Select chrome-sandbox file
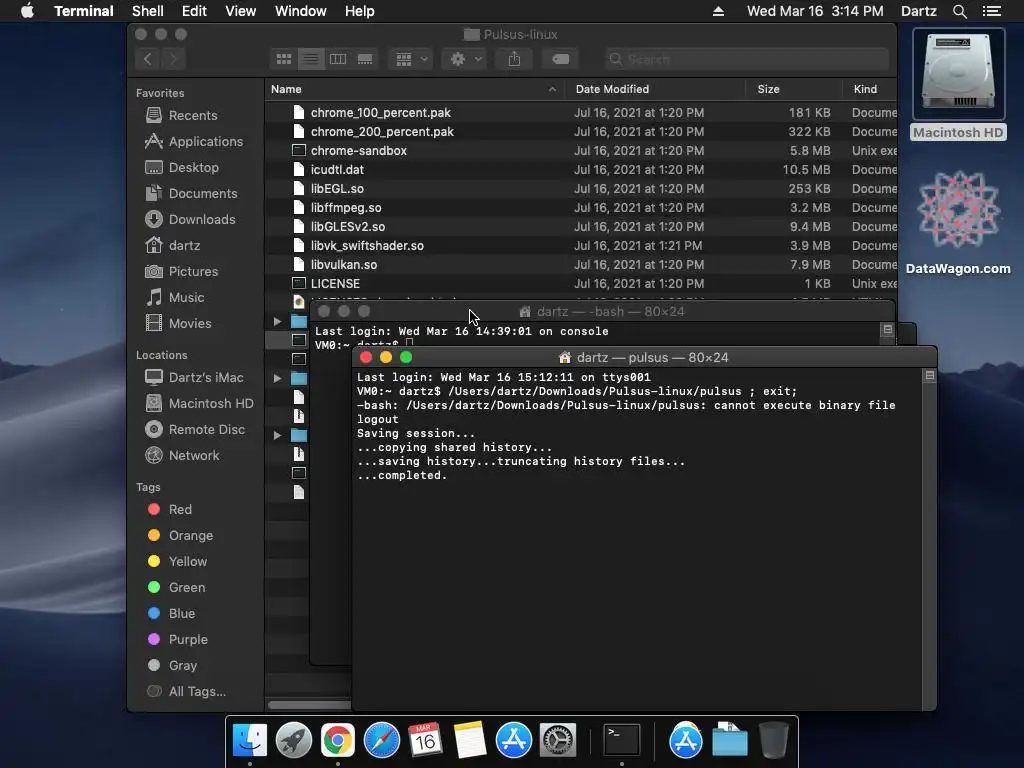Screen dimensions: 1024x768 581,150
